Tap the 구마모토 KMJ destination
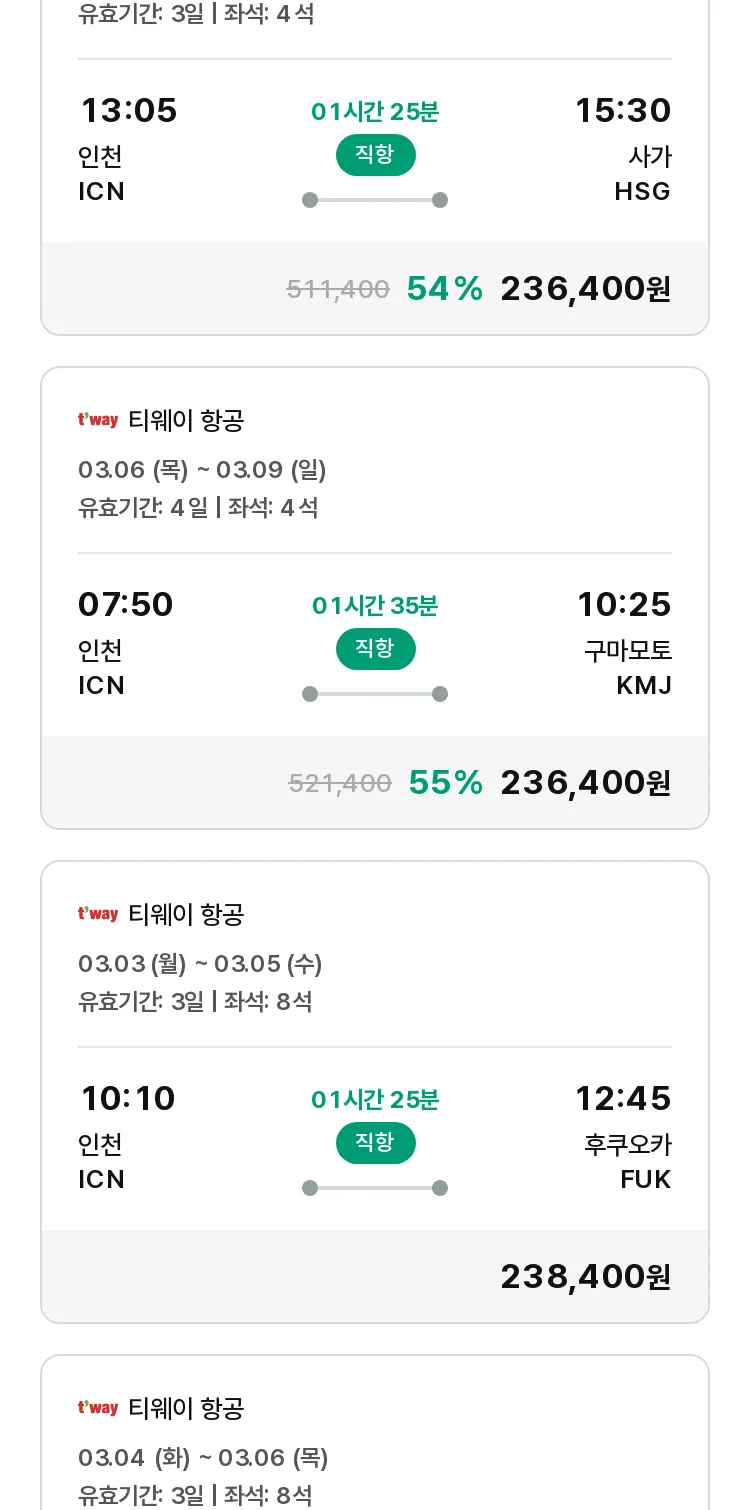This screenshot has width=750, height=1510. [628, 668]
